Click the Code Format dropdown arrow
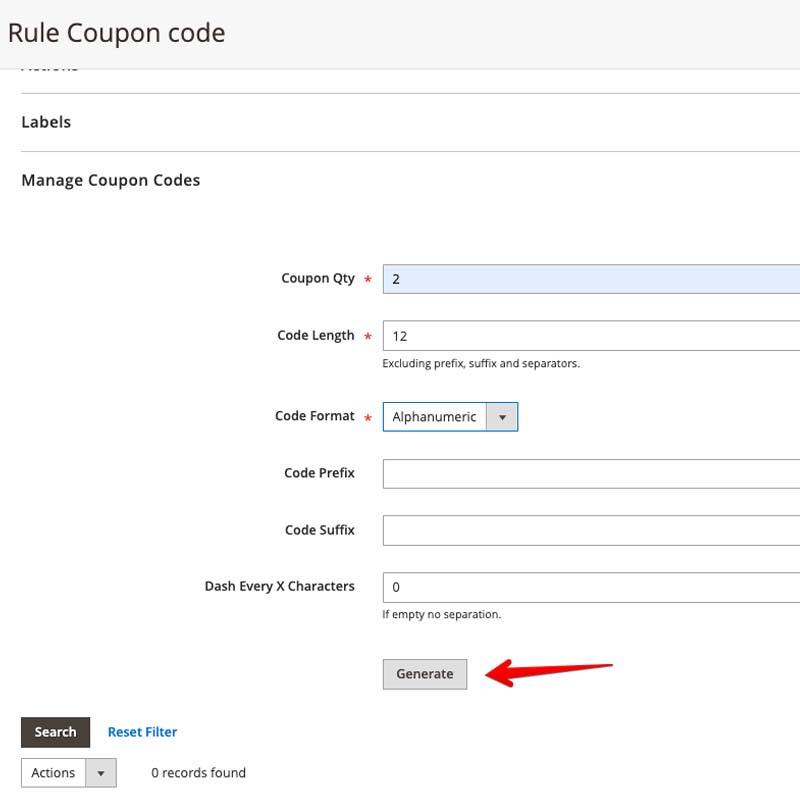 tap(502, 417)
